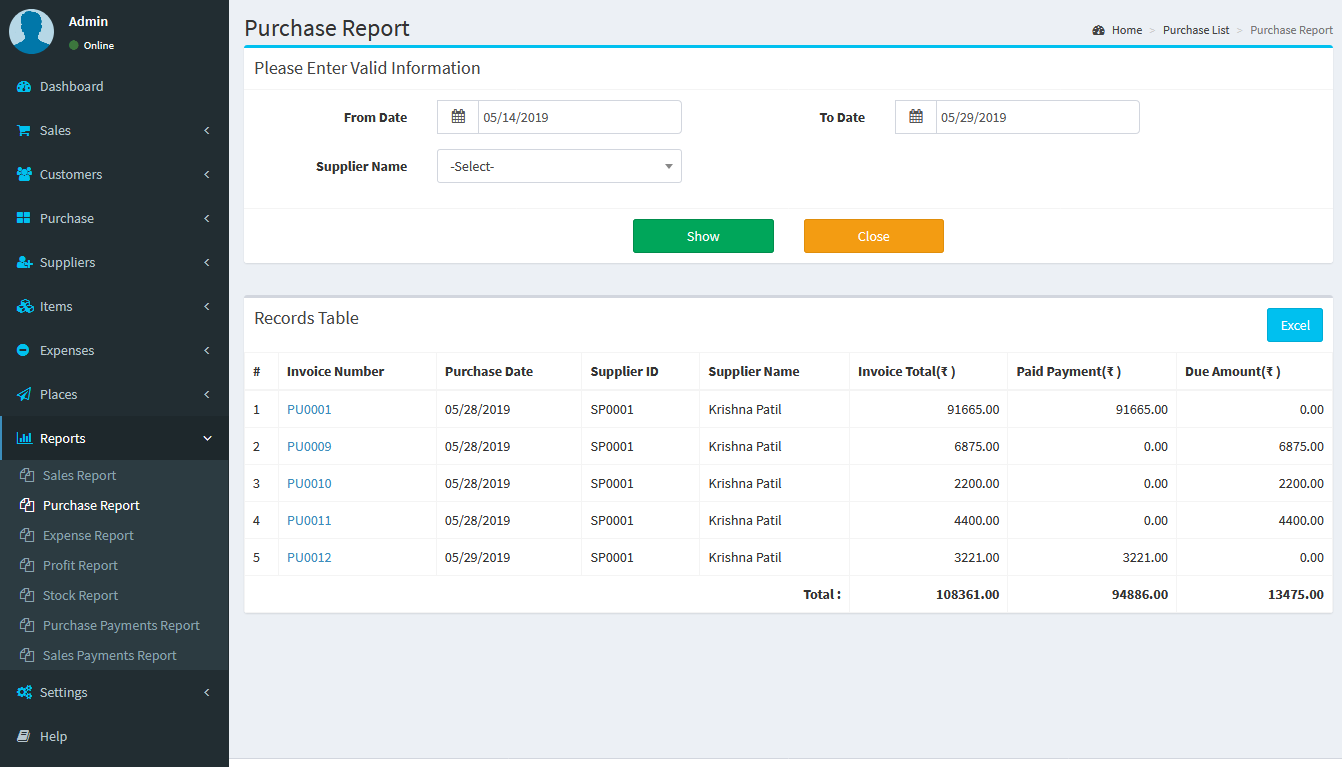Viewport: 1342px width, 767px height.
Task: Click the To Date calendar icon
Action: tap(916, 117)
